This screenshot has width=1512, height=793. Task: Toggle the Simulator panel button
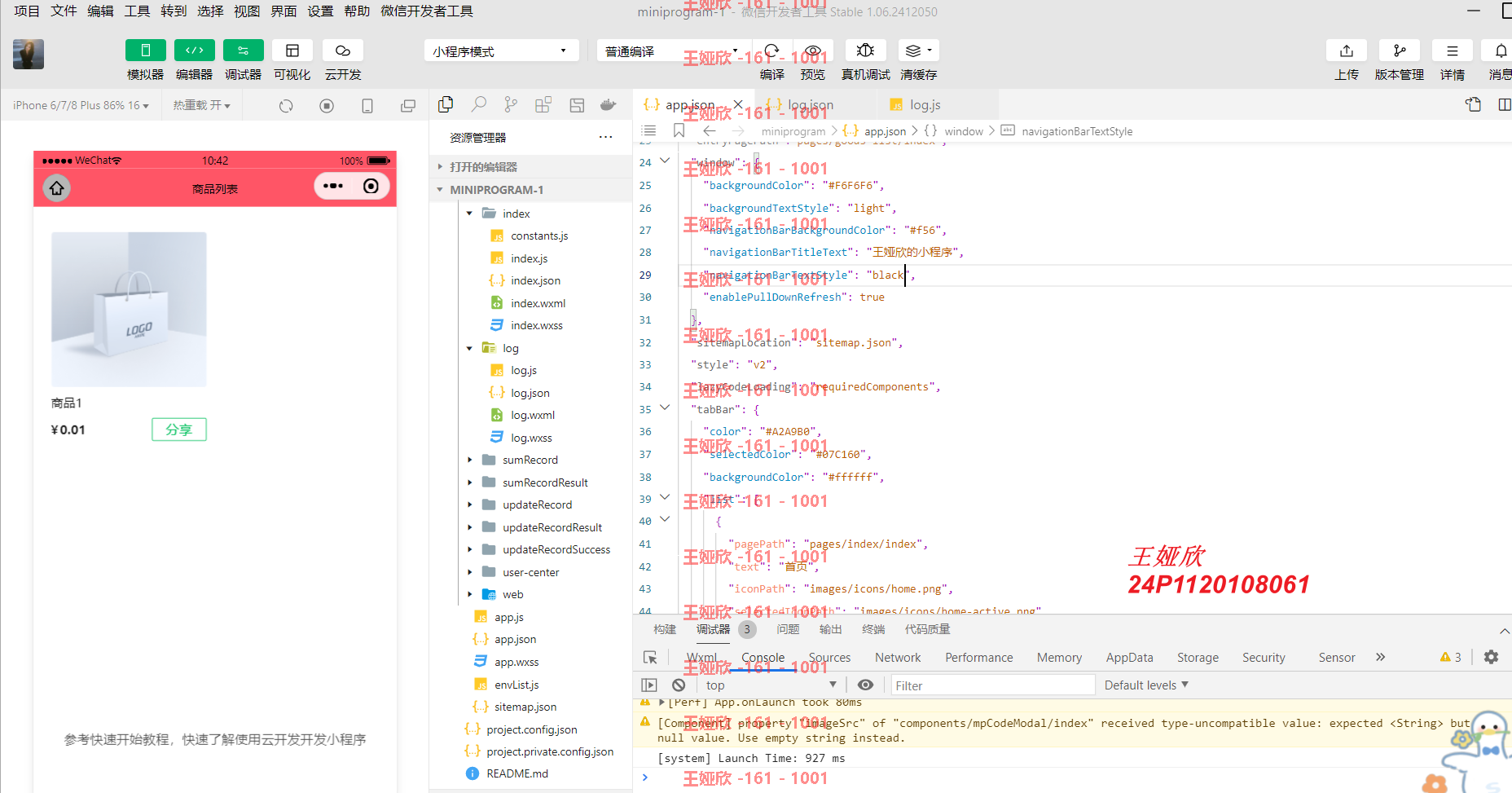(x=145, y=51)
